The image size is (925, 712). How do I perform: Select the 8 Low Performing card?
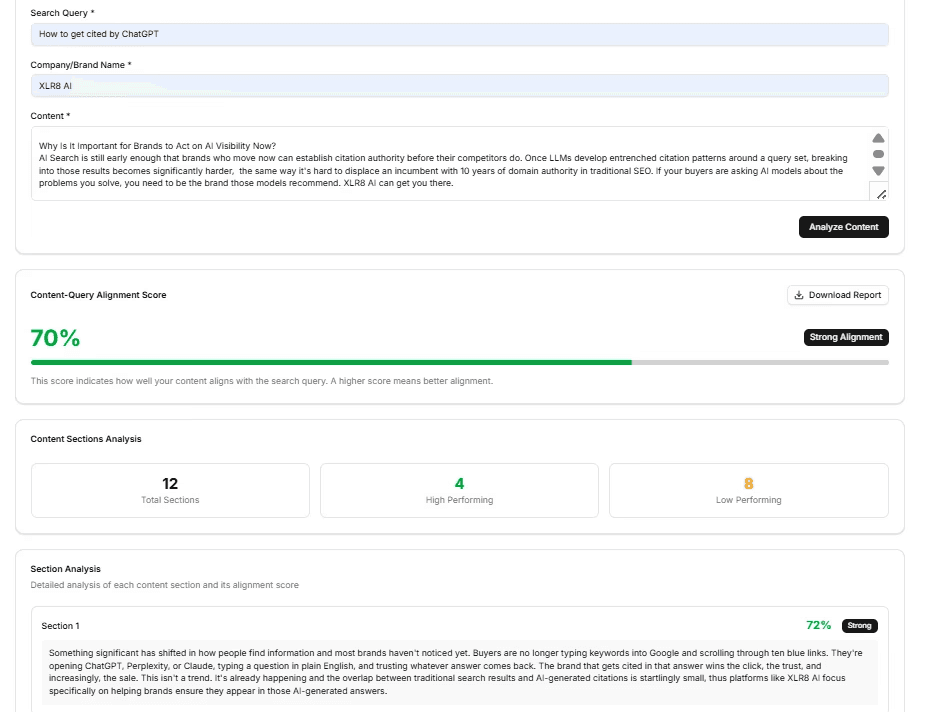[749, 490]
